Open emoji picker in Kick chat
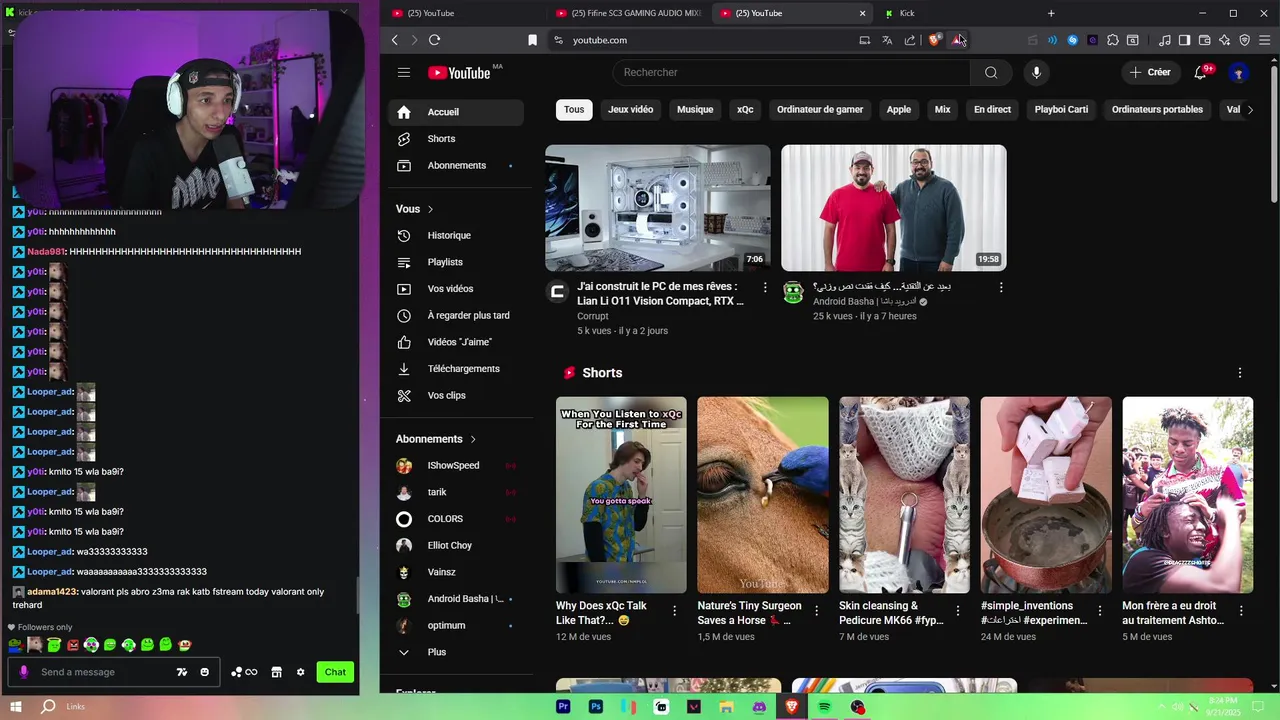Screen dimensions: 1280x720 tap(204, 672)
